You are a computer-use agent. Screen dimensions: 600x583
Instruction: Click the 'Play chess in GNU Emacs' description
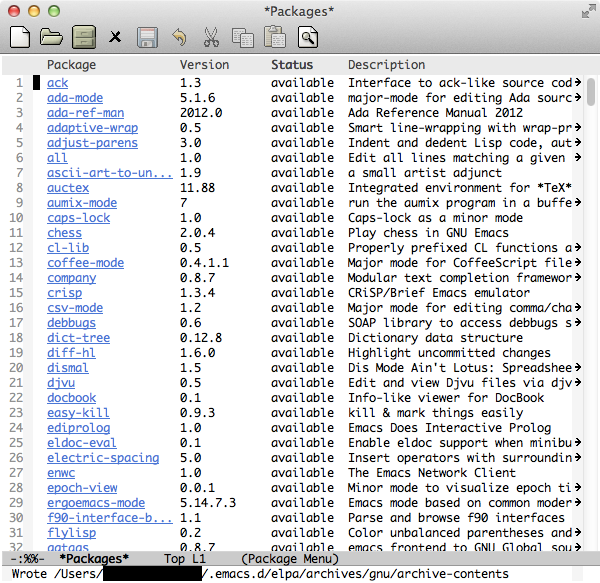[428, 233]
